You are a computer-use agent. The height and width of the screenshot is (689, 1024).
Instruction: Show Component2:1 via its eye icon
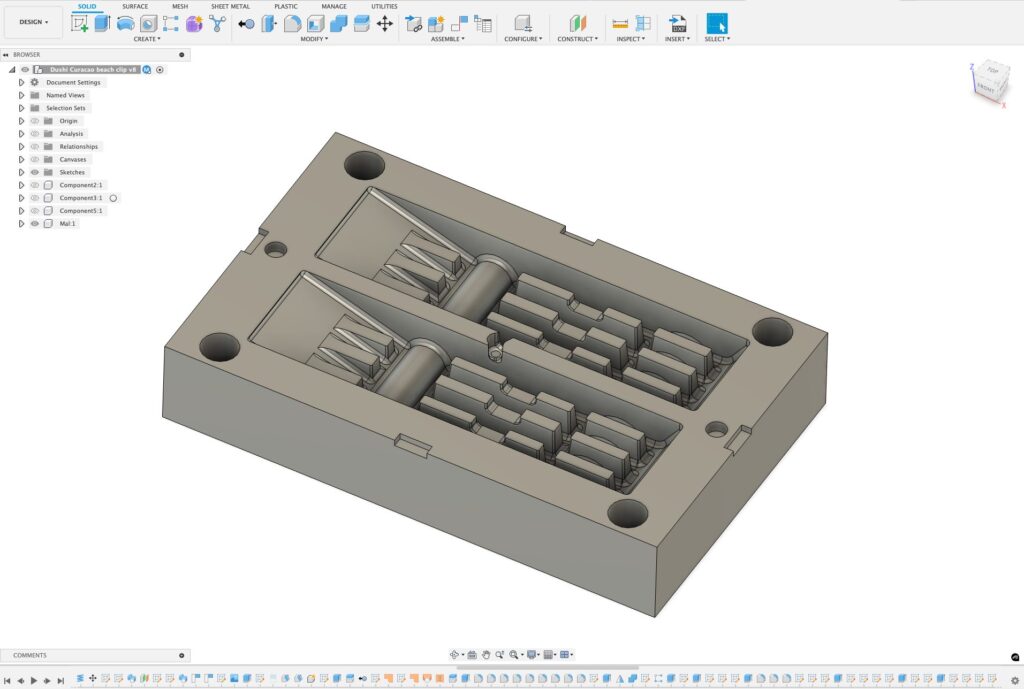[35, 185]
